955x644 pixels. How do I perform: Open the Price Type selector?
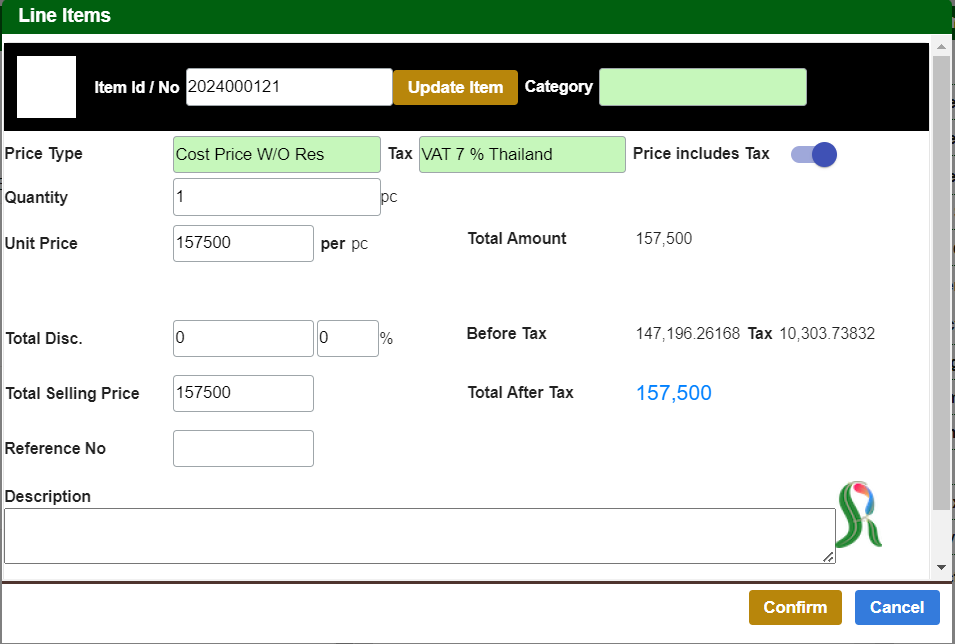pyautogui.click(x=277, y=154)
